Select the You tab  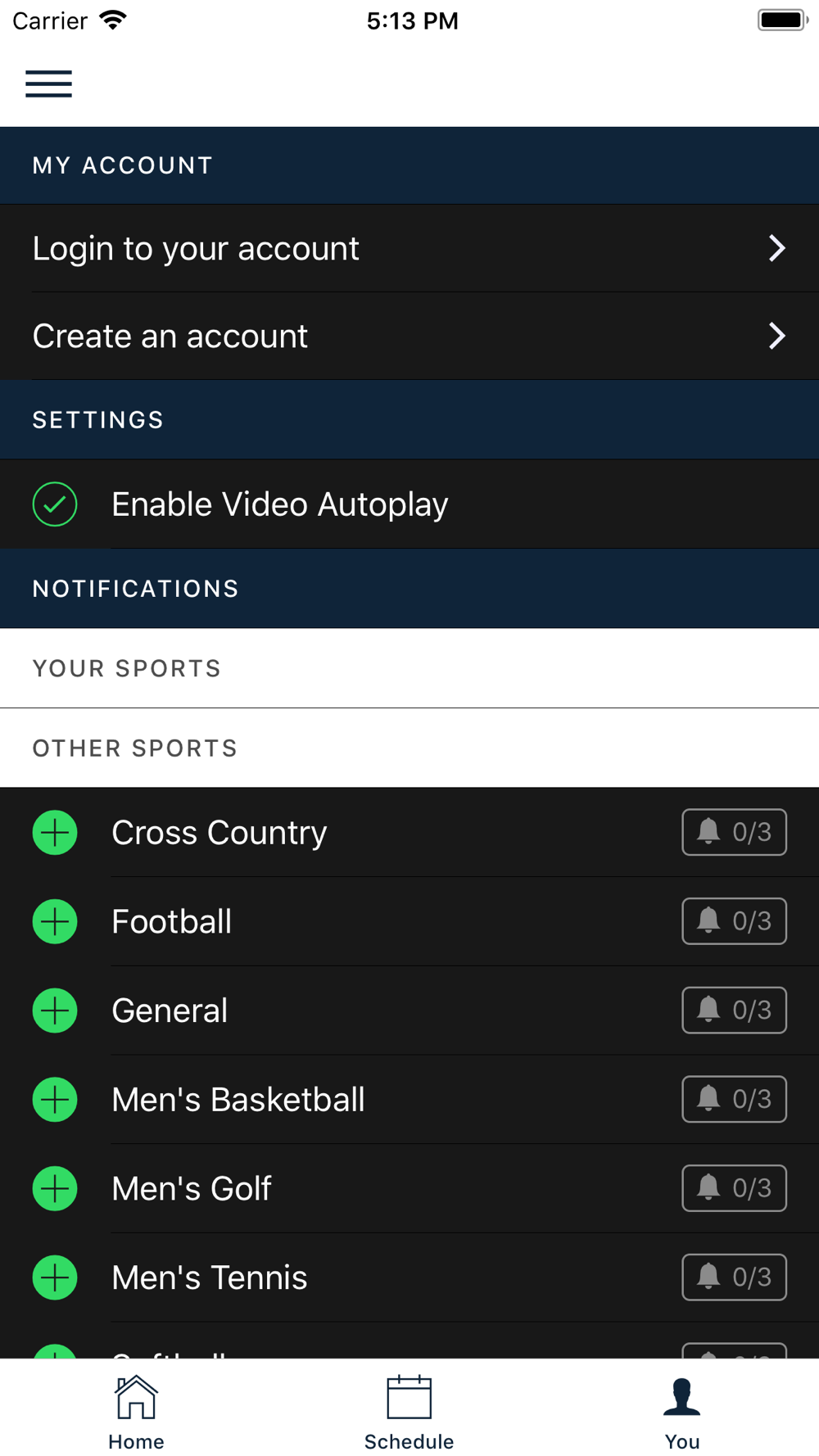(x=682, y=1413)
